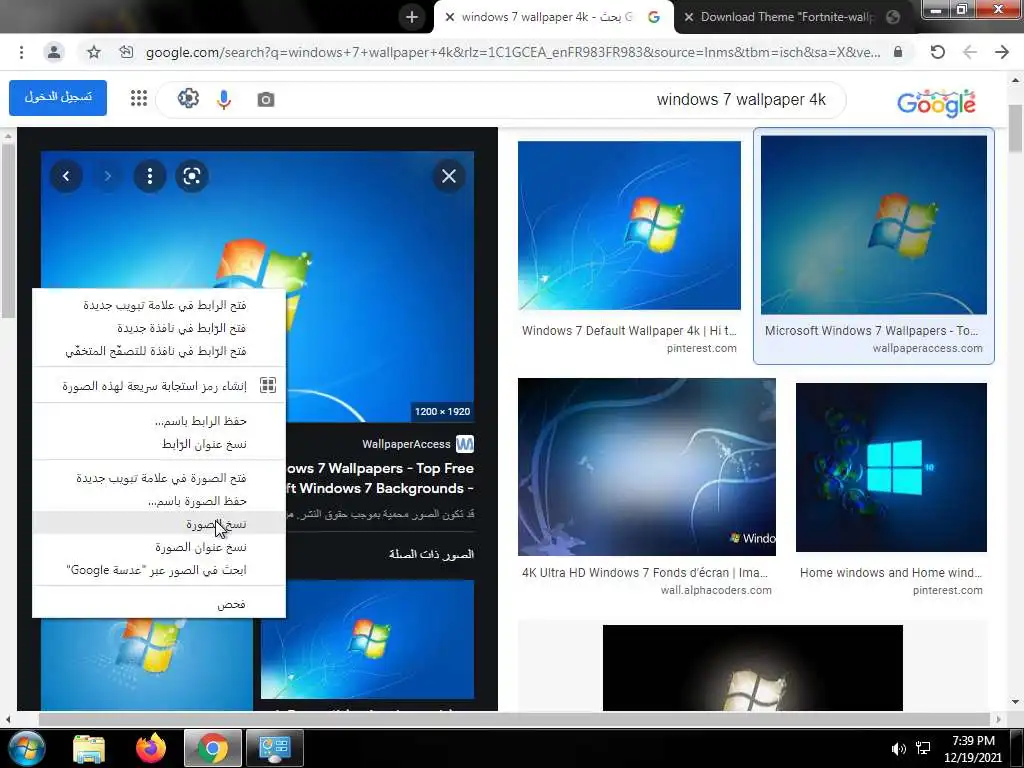Open Windows 7 Wallpapers - Top Free title link
Viewport: 1024px width, 768px height.
coord(380,478)
